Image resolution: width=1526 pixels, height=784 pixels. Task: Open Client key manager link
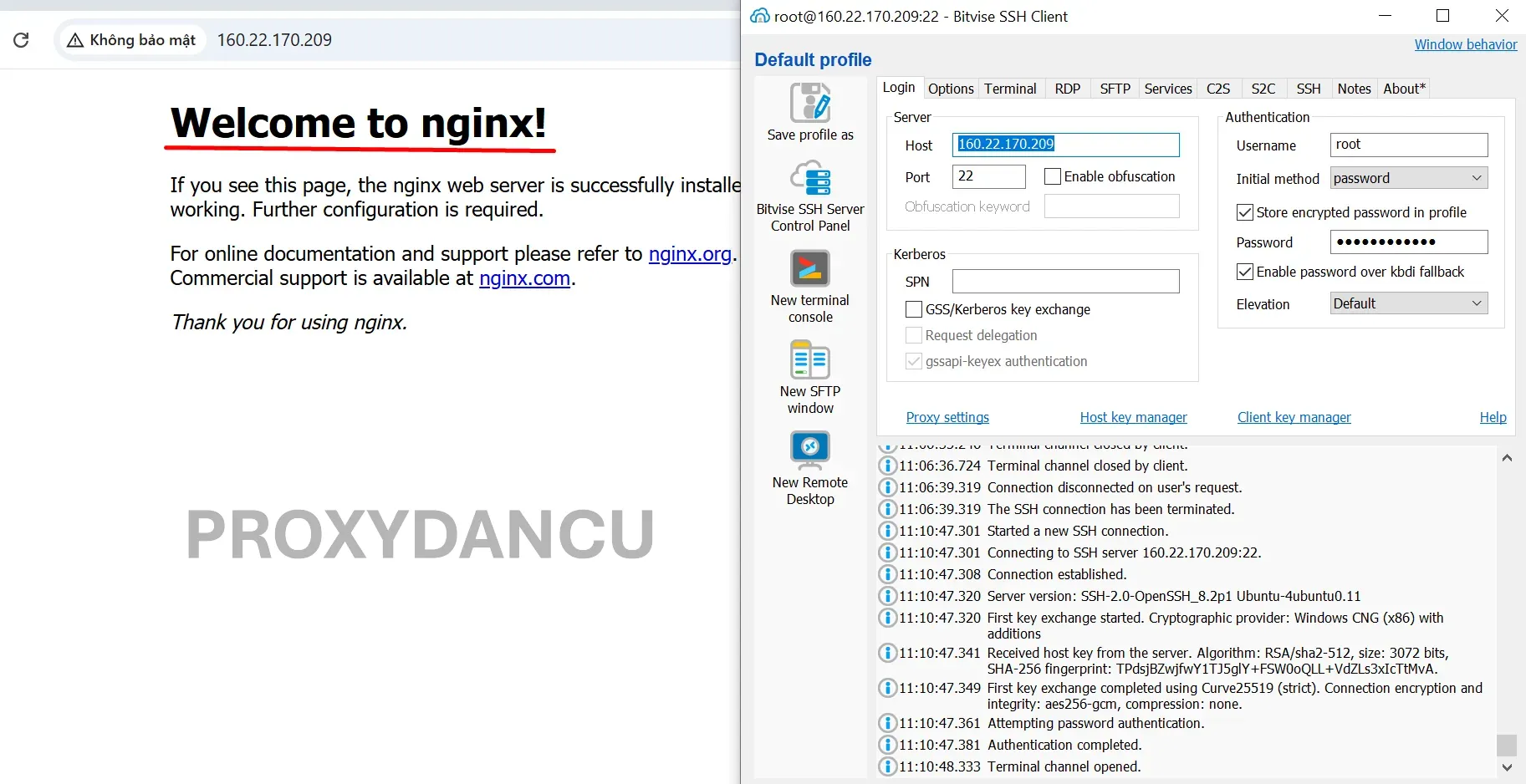(1294, 417)
